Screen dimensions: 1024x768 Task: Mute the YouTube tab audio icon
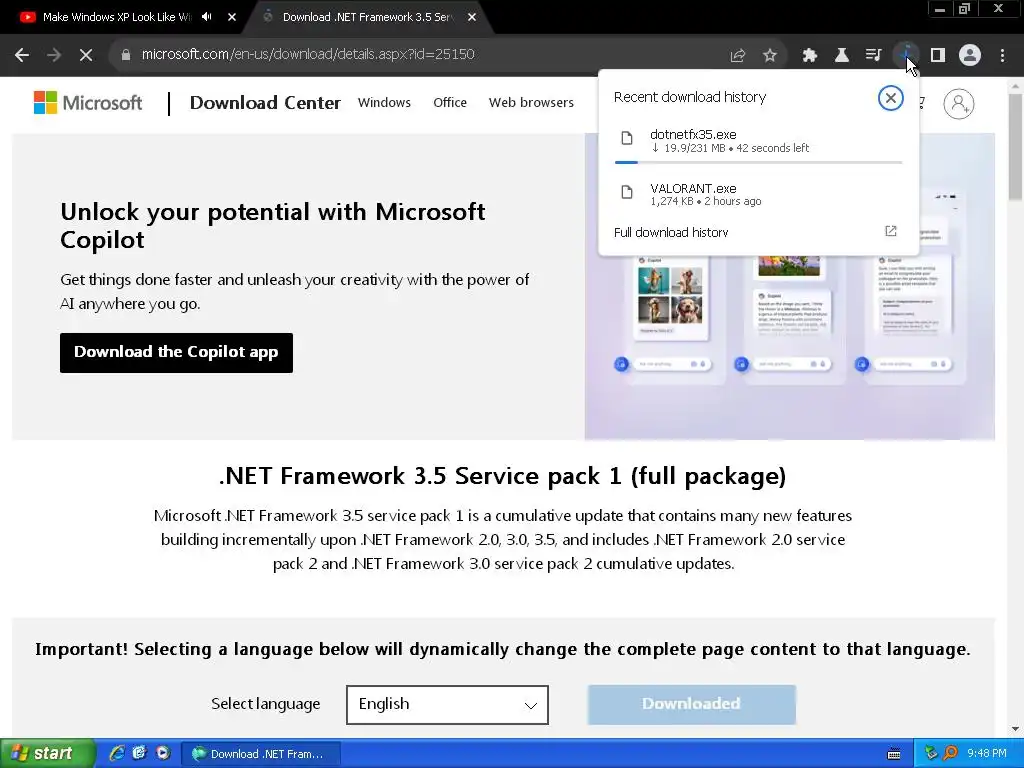[x=207, y=17]
